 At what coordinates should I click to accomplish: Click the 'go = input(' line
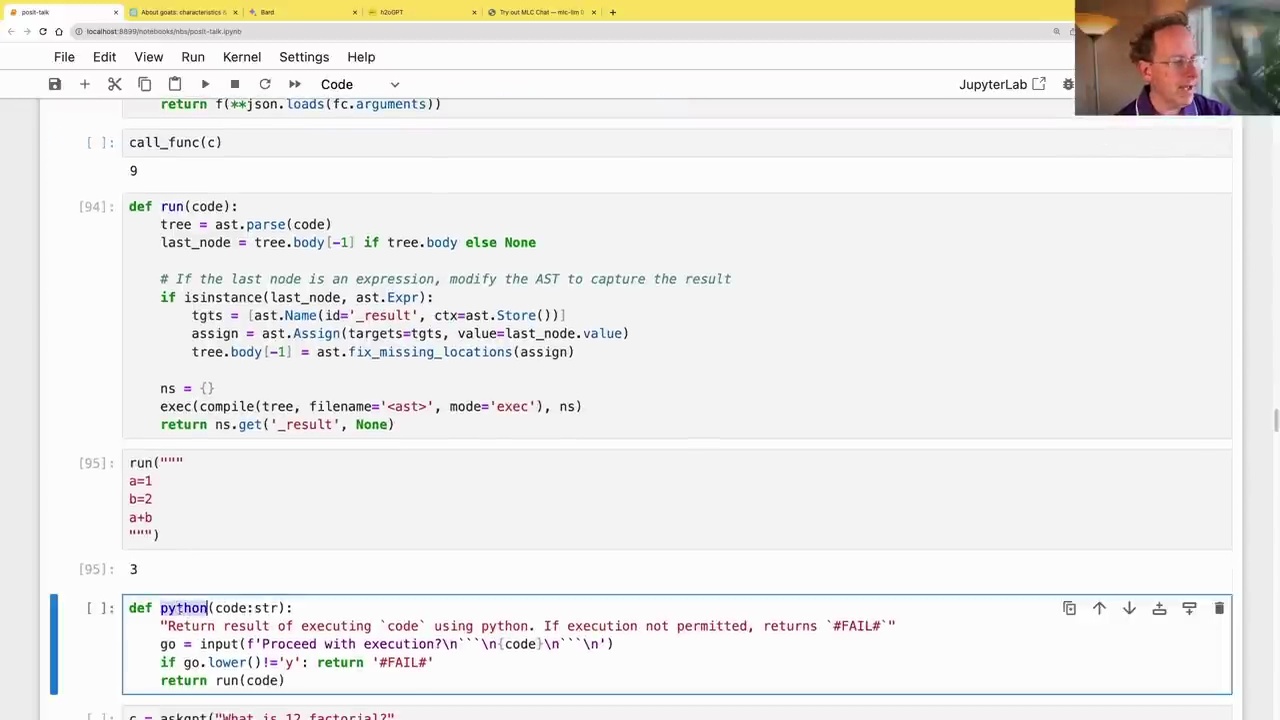click(386, 644)
